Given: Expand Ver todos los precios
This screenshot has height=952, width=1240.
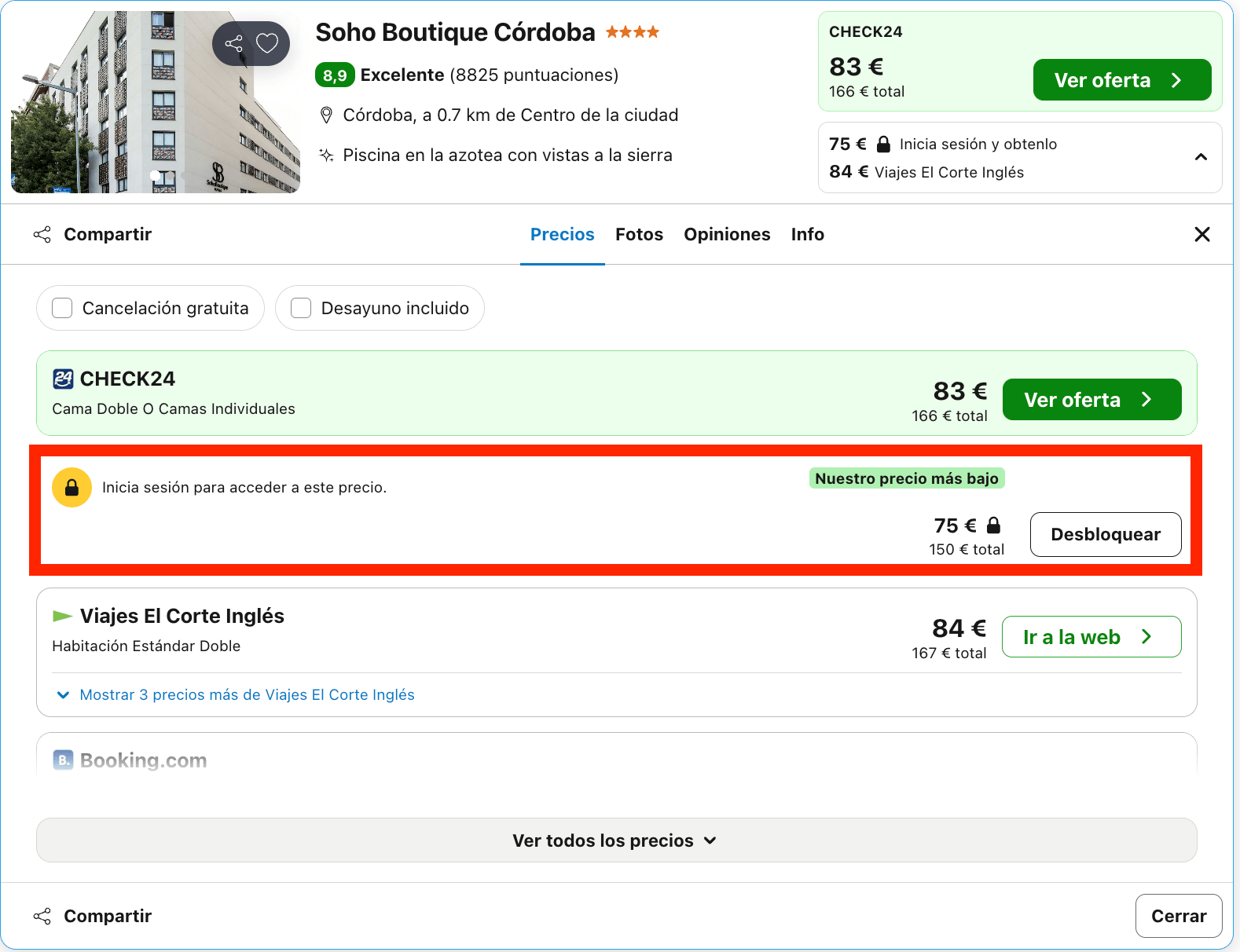Looking at the screenshot, I should (616, 840).
